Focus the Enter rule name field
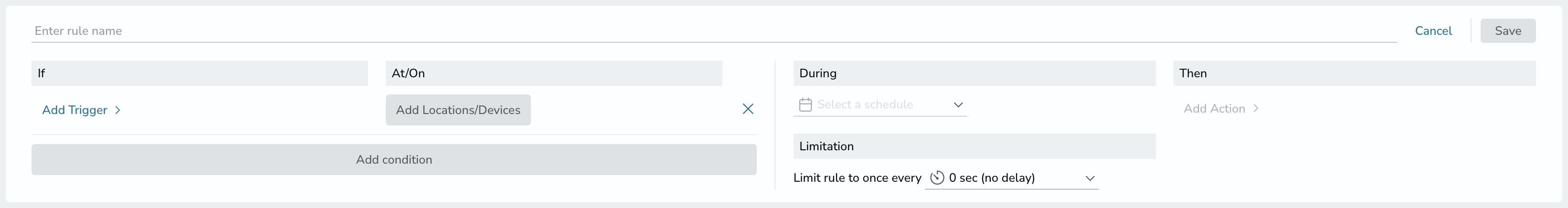 click(714, 31)
